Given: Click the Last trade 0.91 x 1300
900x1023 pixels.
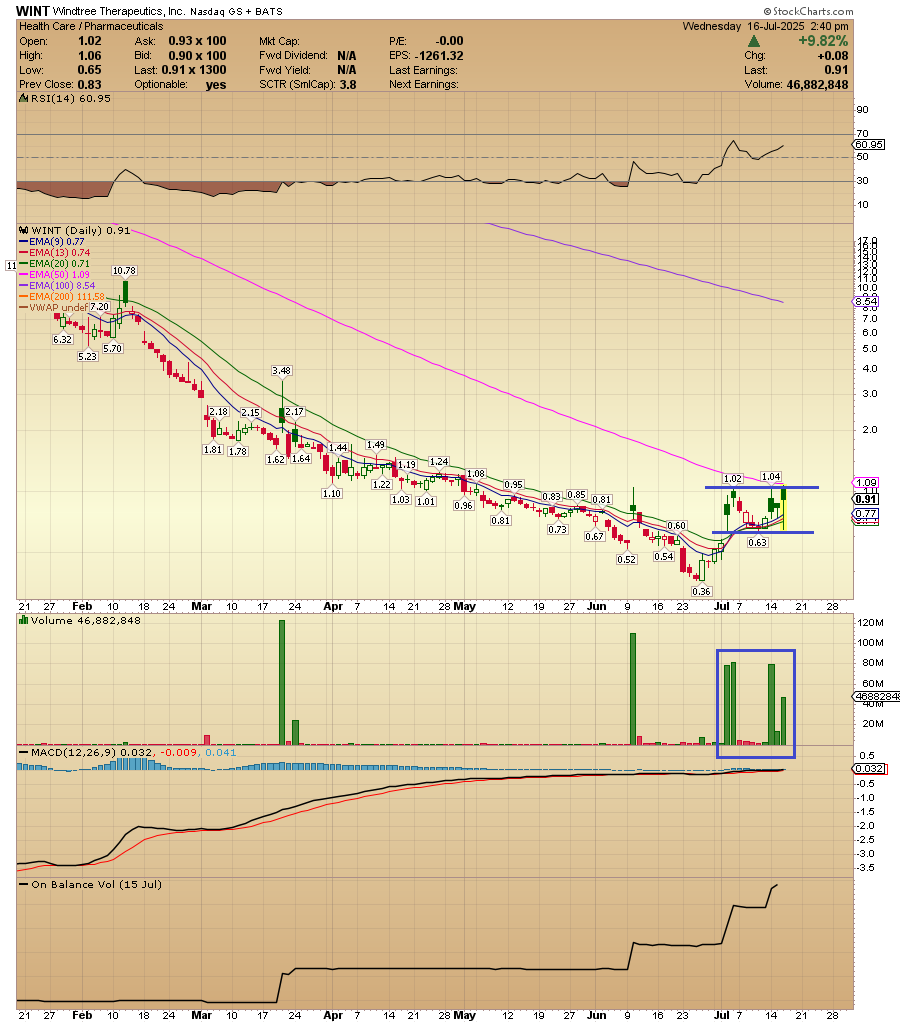Looking at the screenshot, I should [x=194, y=70].
